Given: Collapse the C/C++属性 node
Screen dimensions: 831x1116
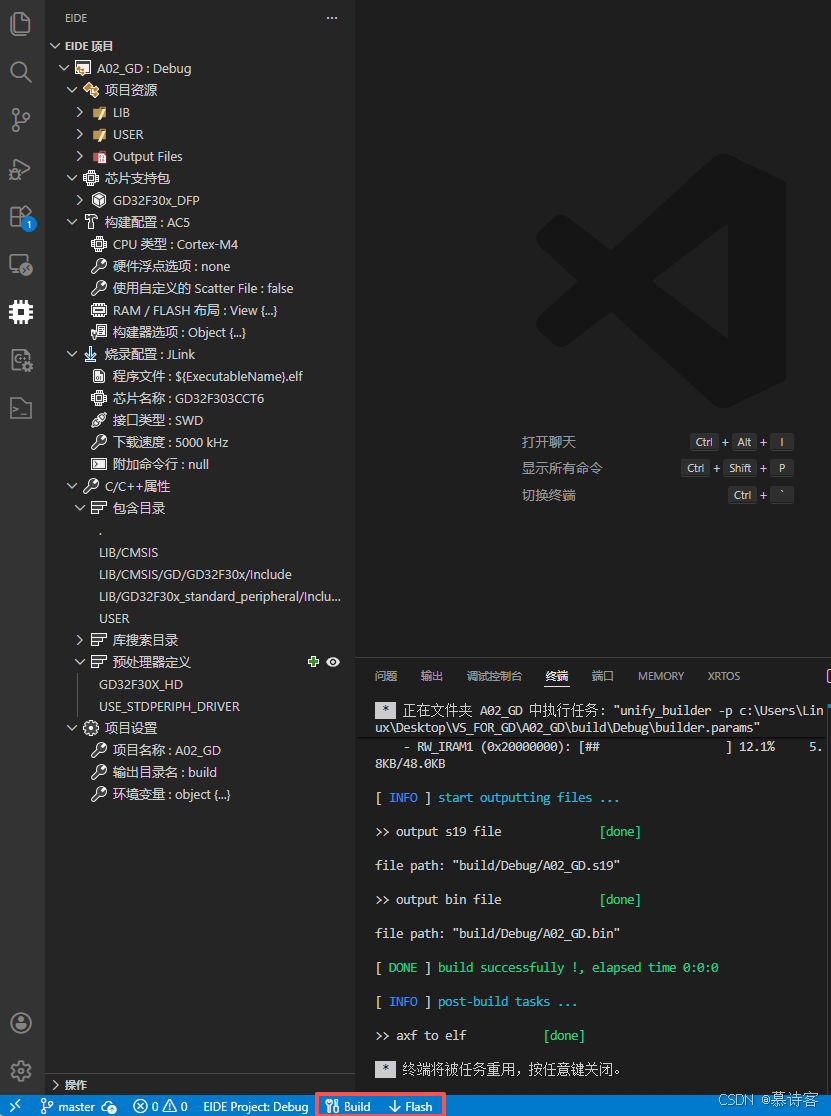Looking at the screenshot, I should pyautogui.click(x=72, y=487).
